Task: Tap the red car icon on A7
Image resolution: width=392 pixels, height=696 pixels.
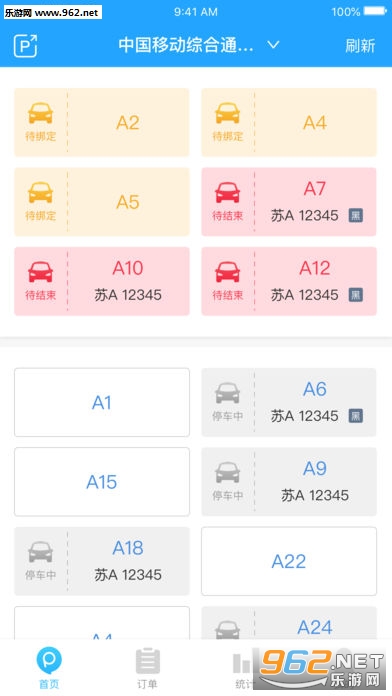Action: [x=227, y=193]
